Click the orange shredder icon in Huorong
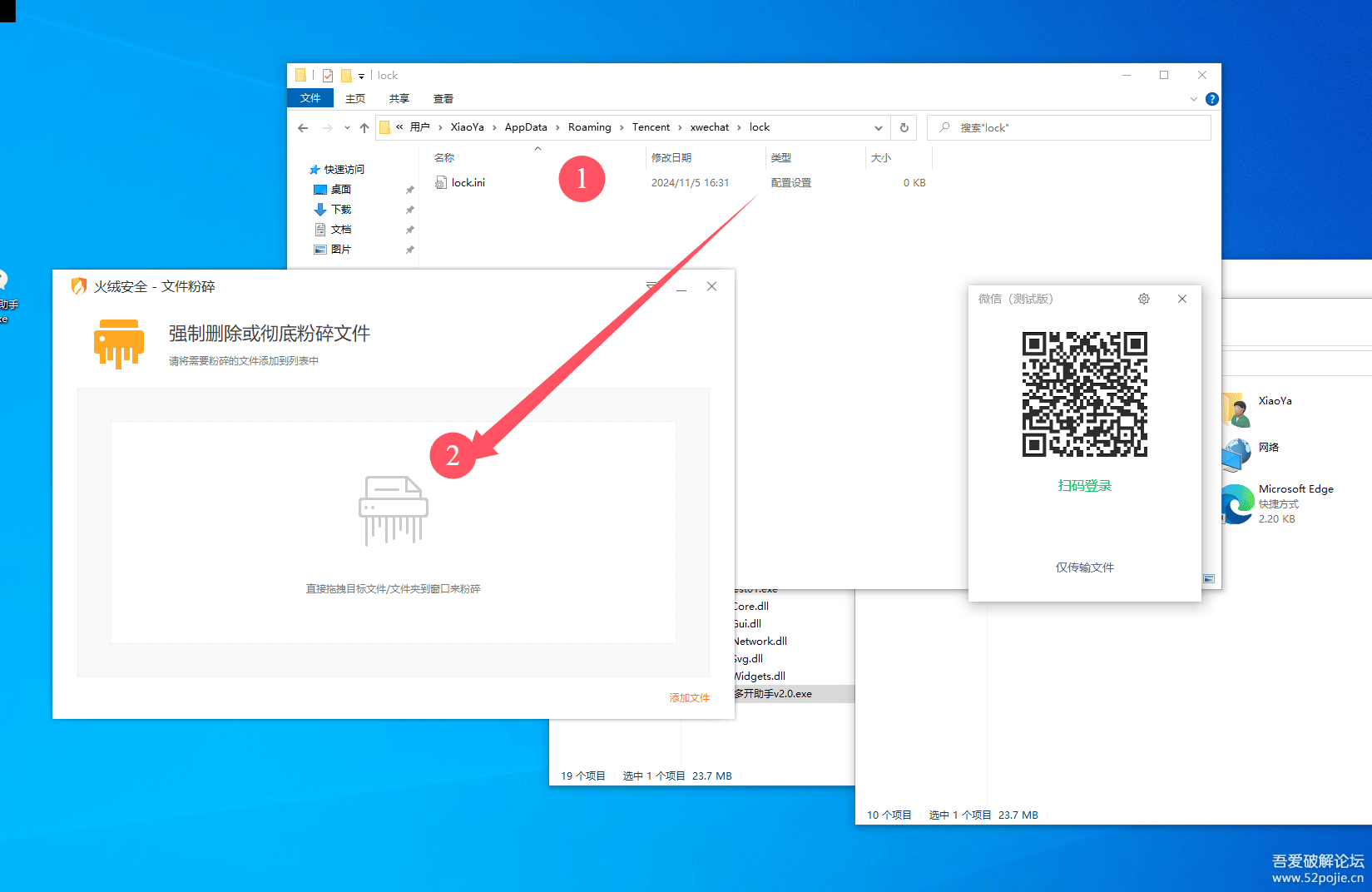The height and width of the screenshot is (892, 1372). click(119, 344)
